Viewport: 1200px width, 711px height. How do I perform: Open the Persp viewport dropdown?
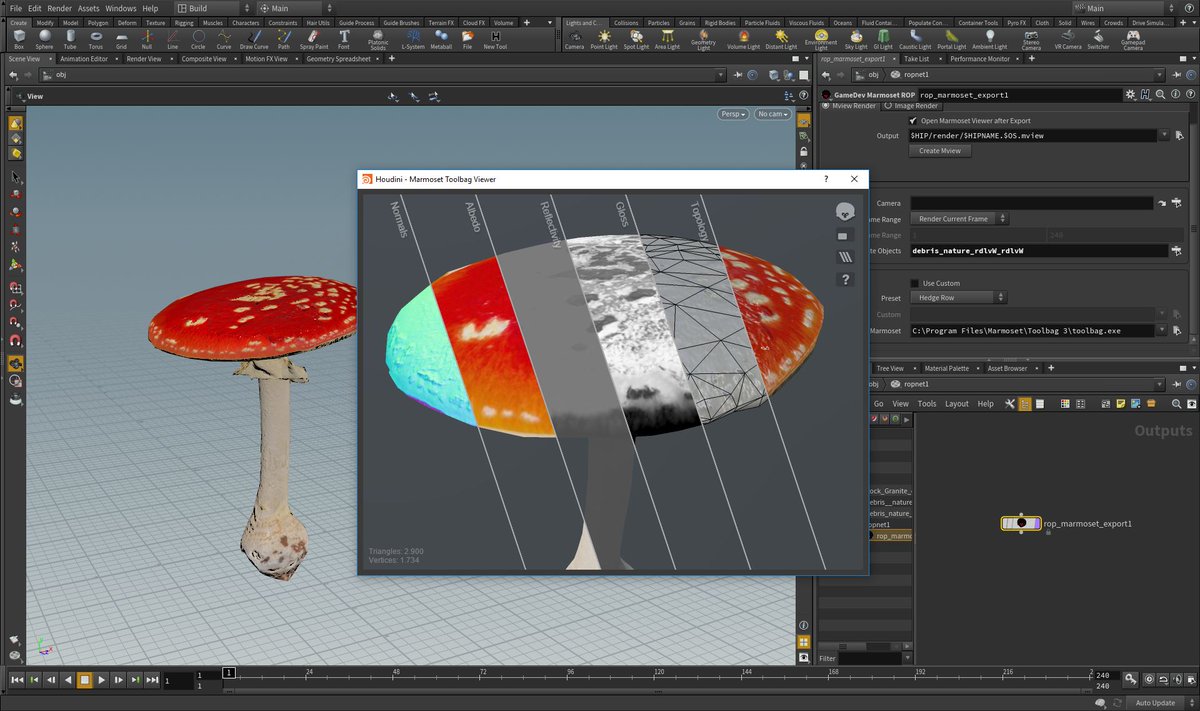point(735,114)
